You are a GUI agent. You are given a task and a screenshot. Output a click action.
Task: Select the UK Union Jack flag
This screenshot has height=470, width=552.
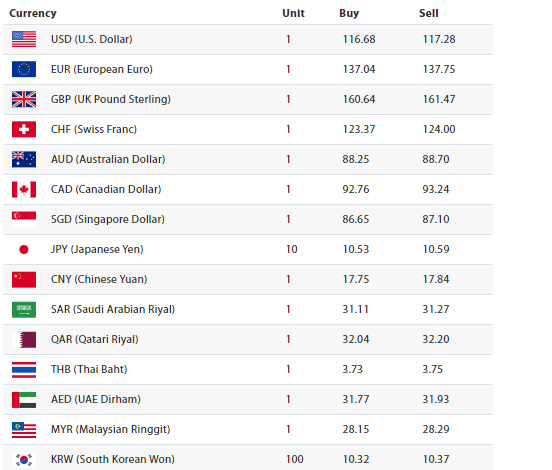tap(24, 99)
